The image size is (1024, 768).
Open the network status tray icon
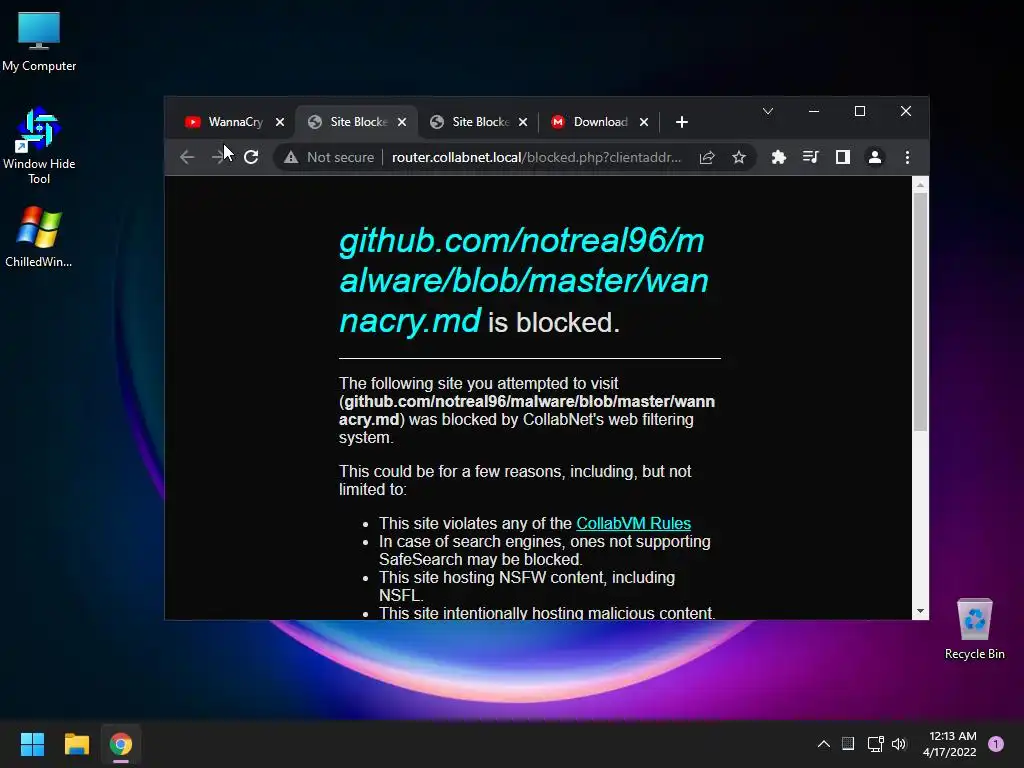(x=875, y=744)
